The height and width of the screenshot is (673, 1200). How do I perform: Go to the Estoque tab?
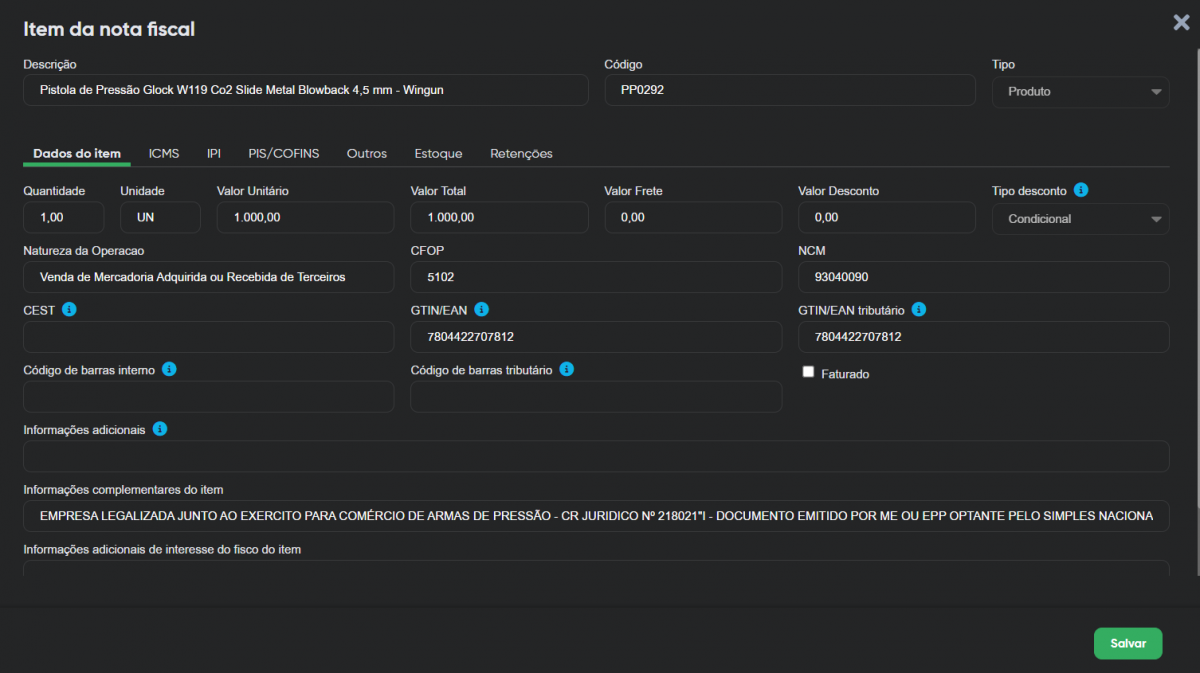[438, 153]
